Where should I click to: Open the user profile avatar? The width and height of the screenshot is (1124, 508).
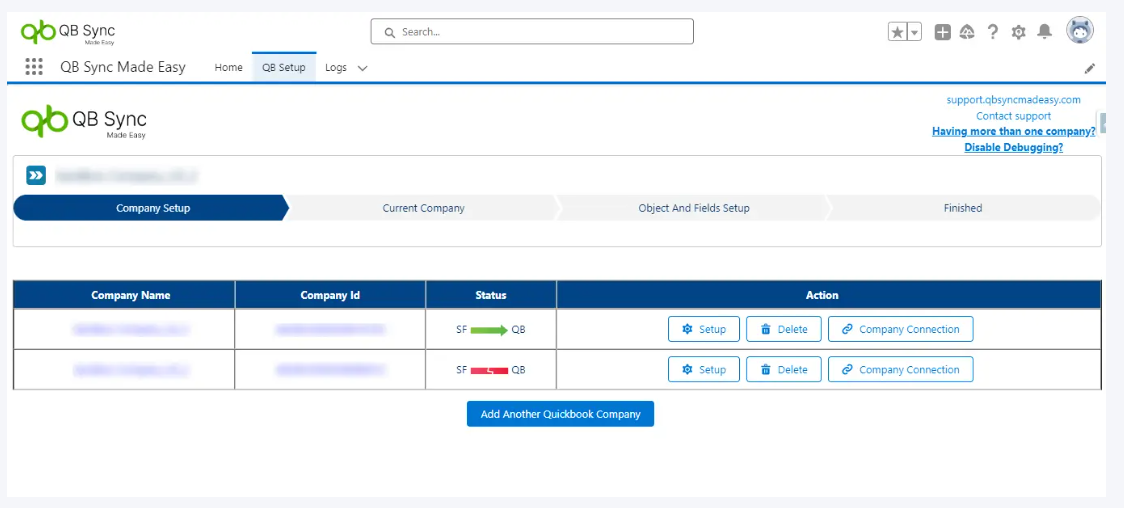coord(1080,31)
